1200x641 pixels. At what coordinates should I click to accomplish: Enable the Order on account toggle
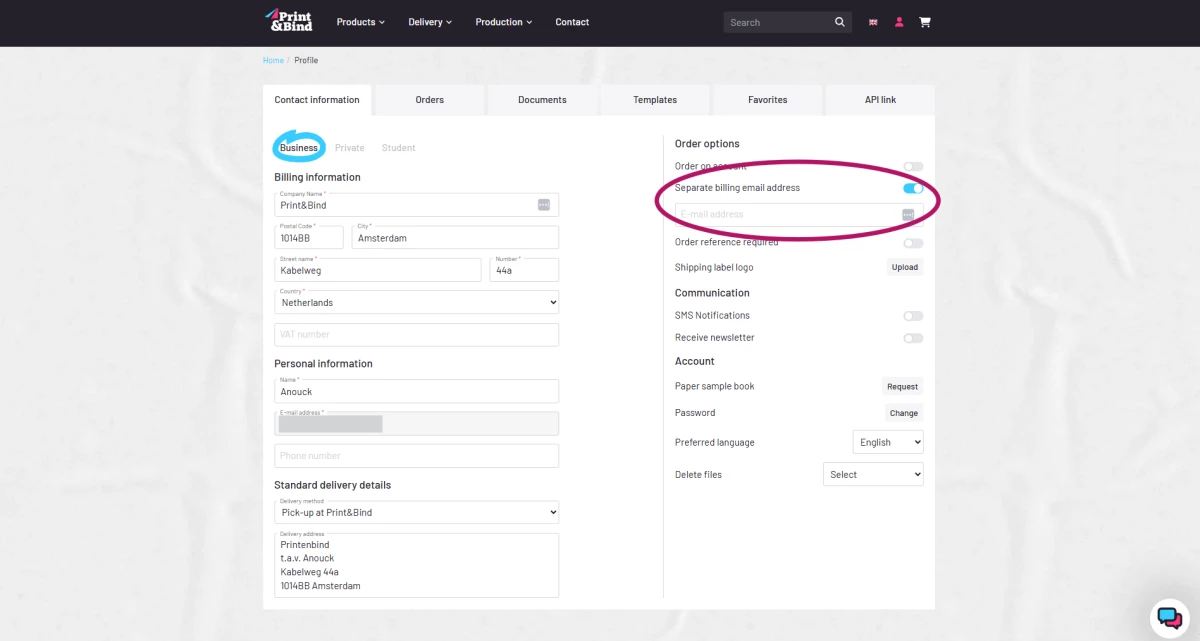pyautogui.click(x=913, y=166)
